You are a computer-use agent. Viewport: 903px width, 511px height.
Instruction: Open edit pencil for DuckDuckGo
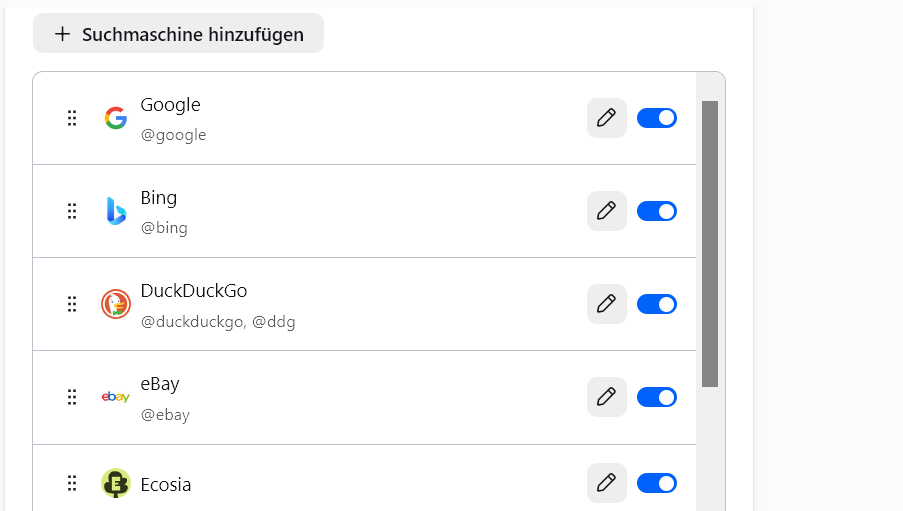point(606,304)
